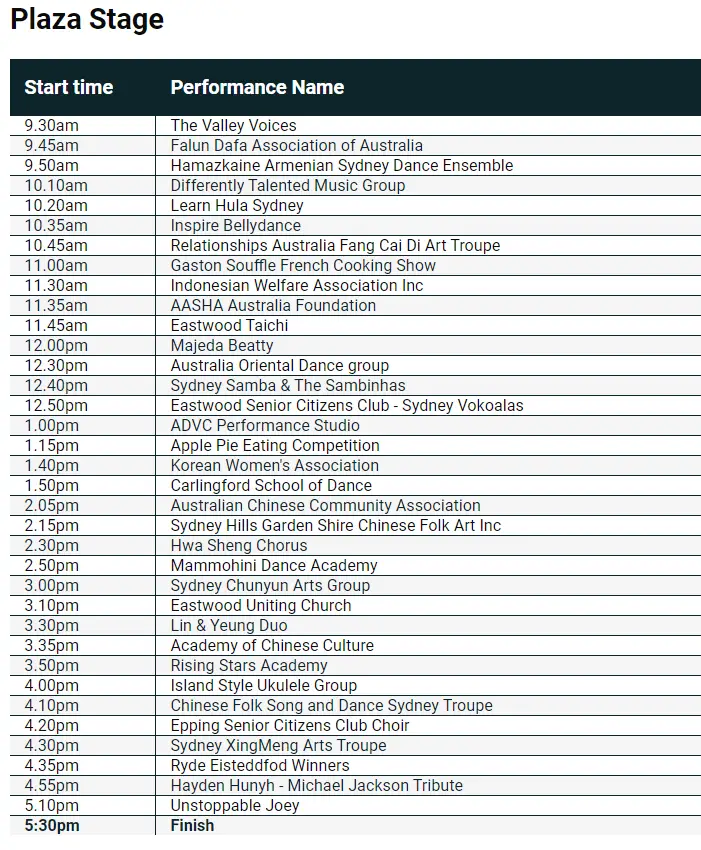Click the 'Plaza Stage' heading
The width and height of the screenshot is (701, 850).
coord(87,20)
